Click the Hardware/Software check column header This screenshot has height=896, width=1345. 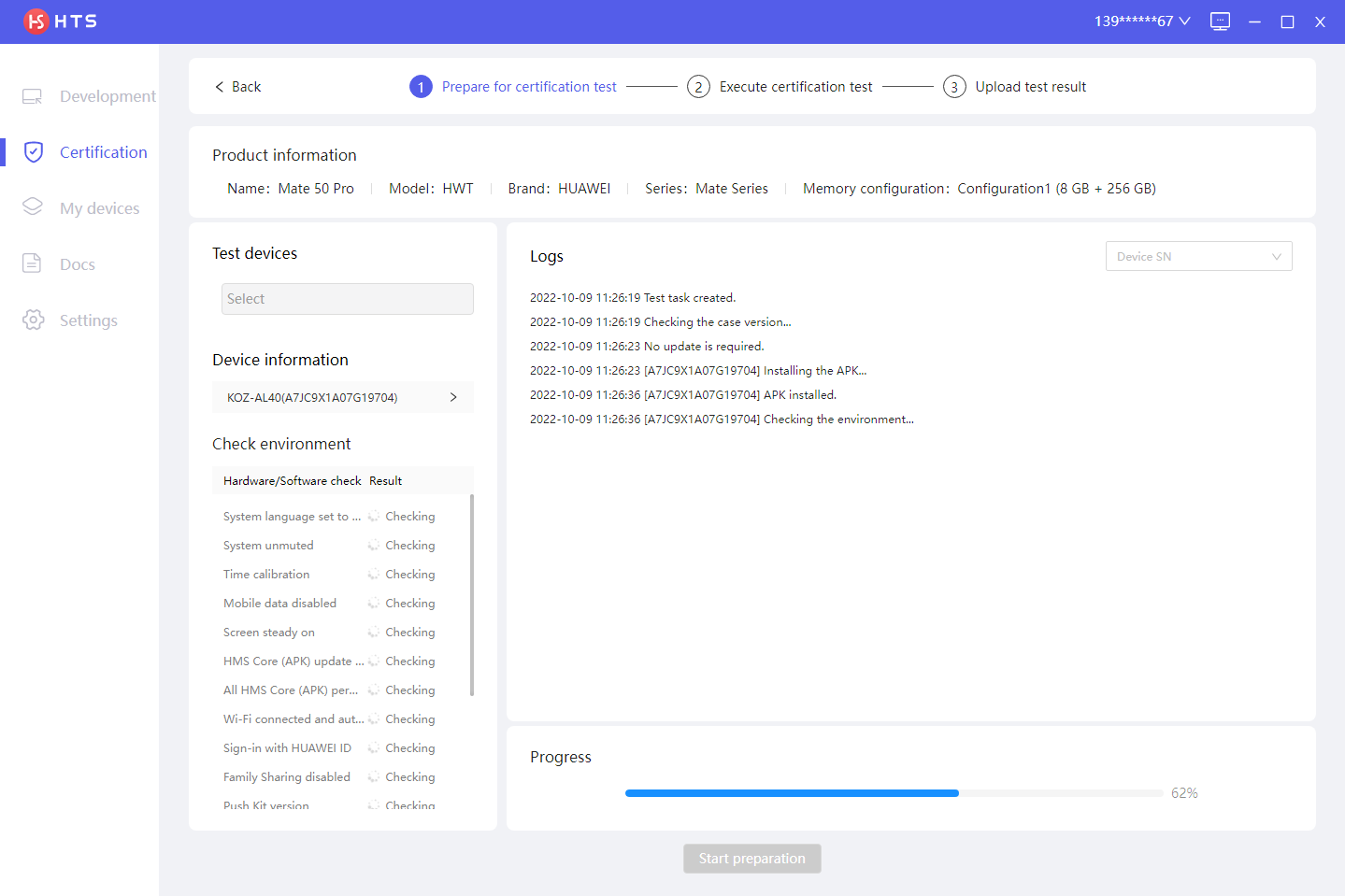click(x=292, y=481)
